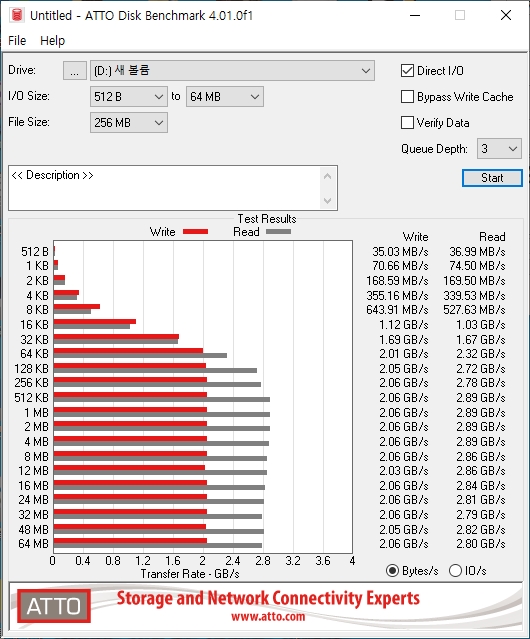Viewport: 530px width, 639px height.
Task: Enable Bypass Write Cache
Action: pos(407,97)
